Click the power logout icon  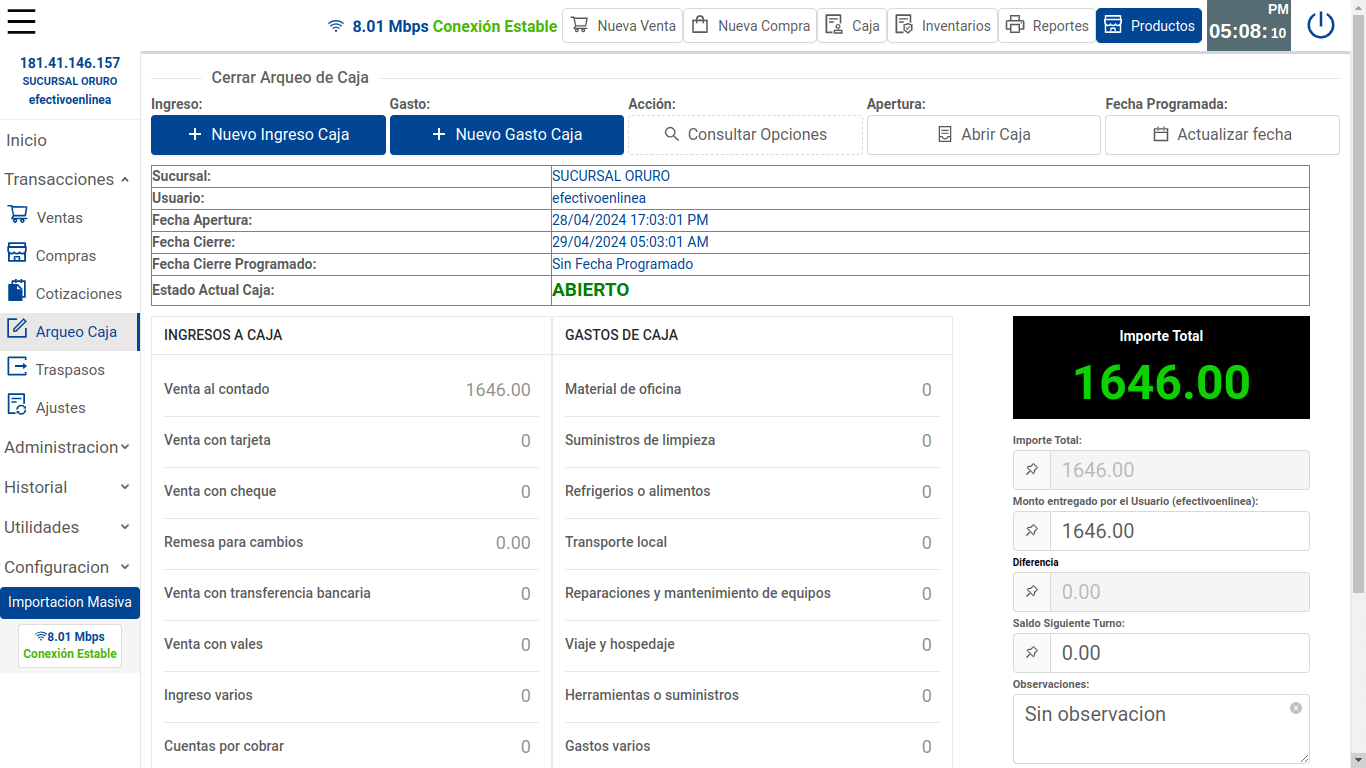[1321, 25]
